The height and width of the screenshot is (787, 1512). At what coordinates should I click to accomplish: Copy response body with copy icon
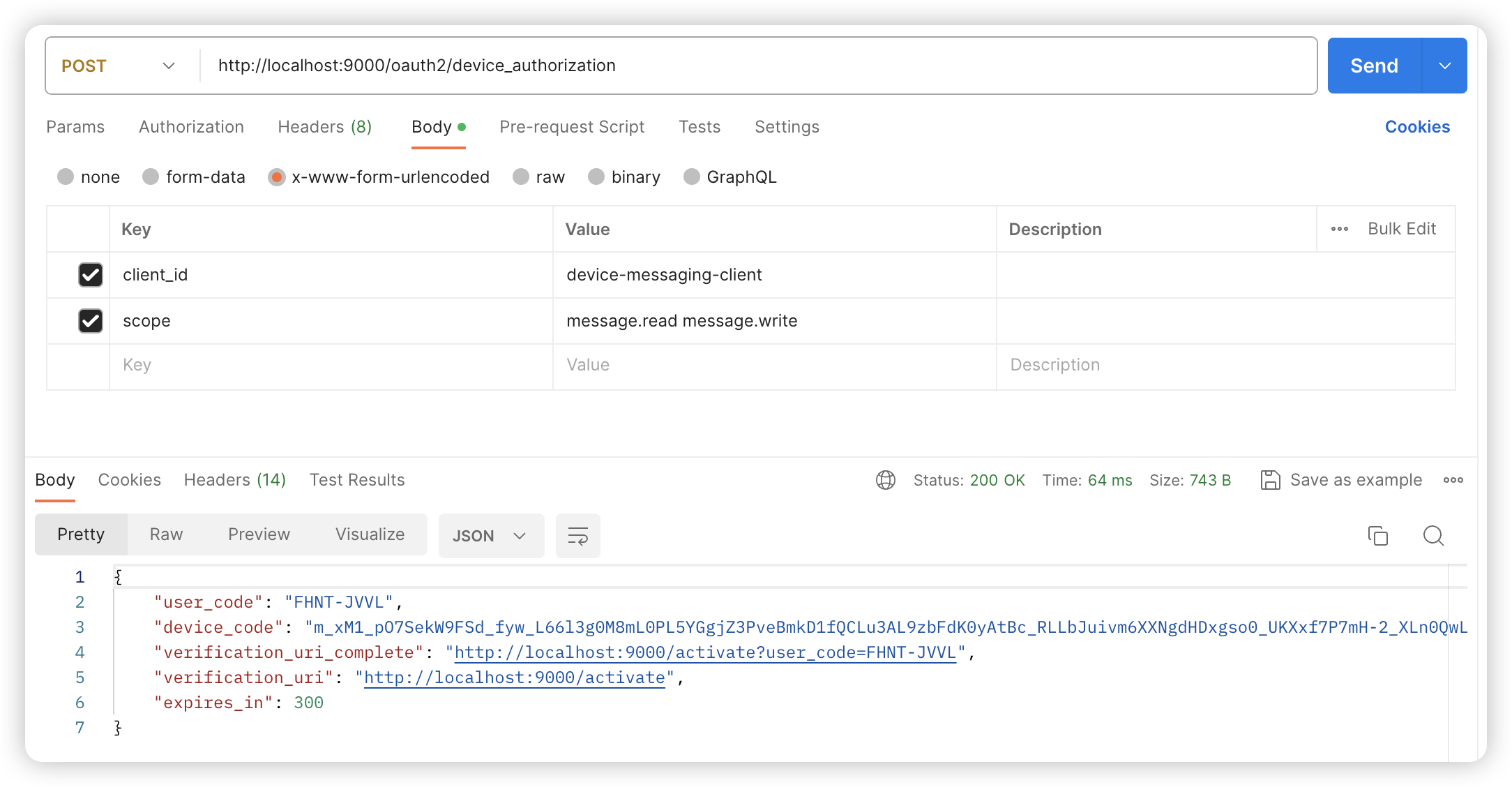(1377, 536)
